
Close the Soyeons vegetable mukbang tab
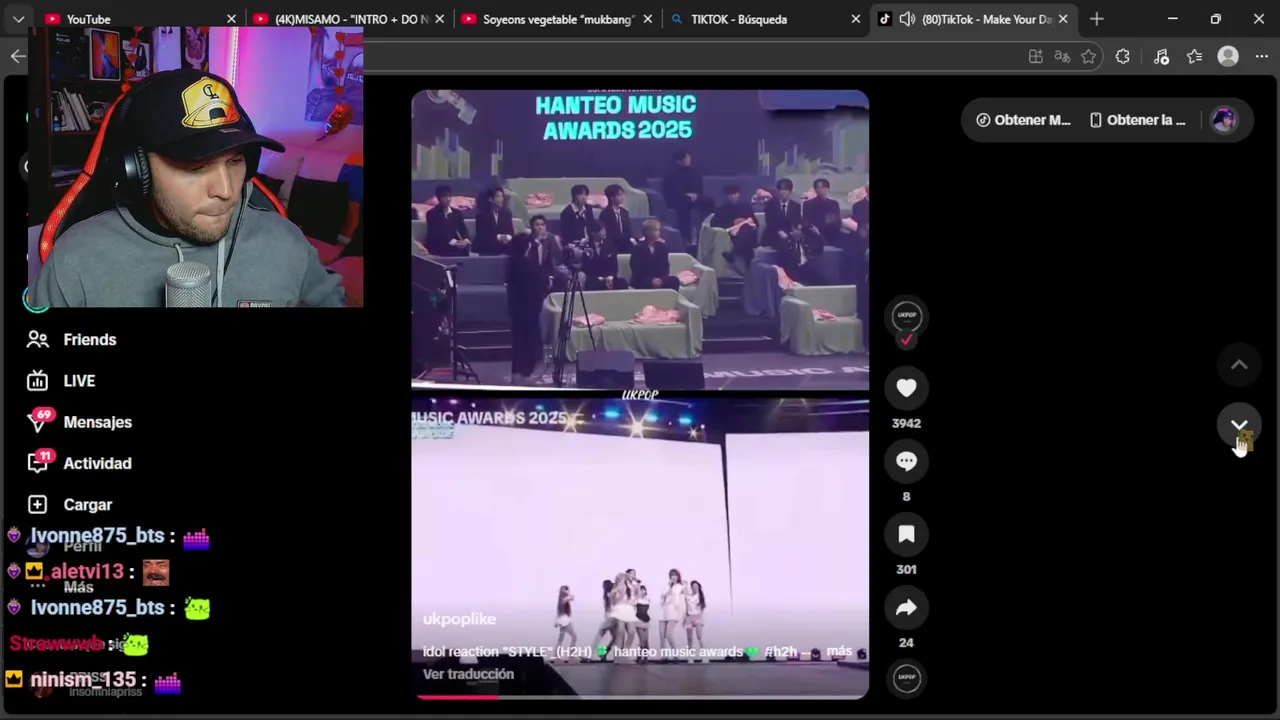pyautogui.click(x=647, y=19)
